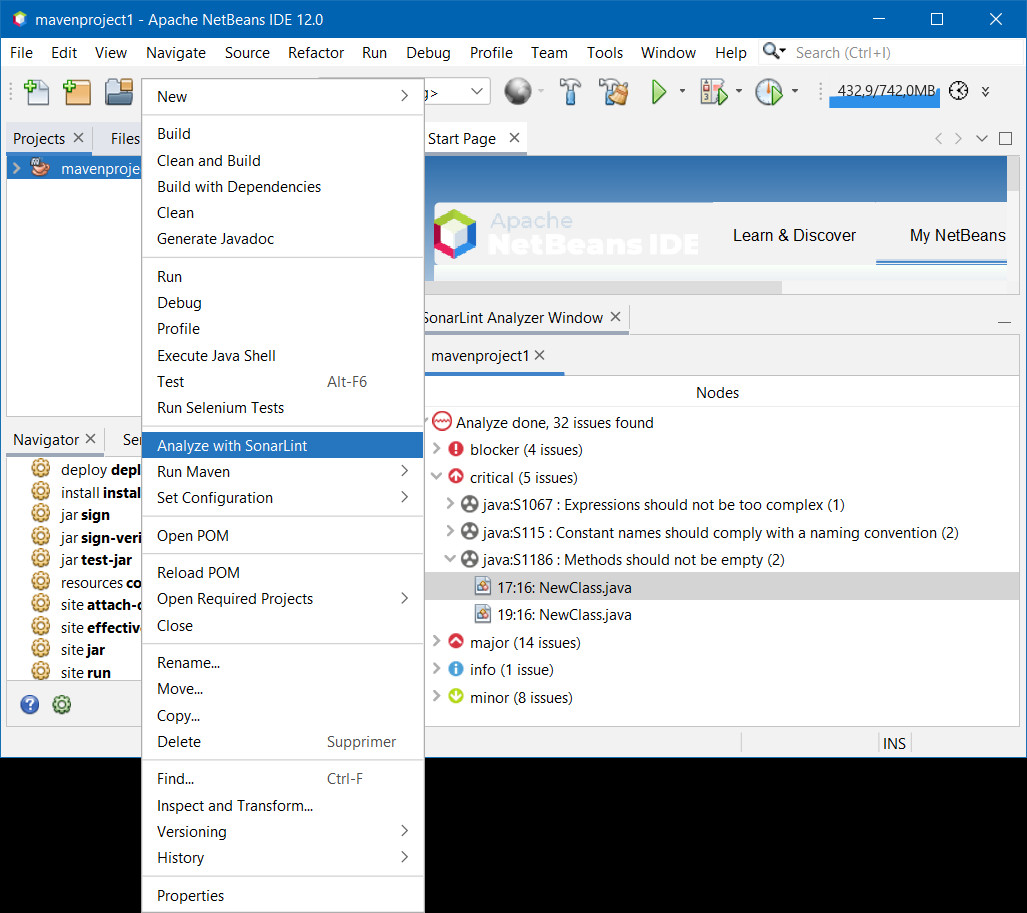This screenshot has height=913, width=1027.
Task: Open the editor tabs list dropdown arrow
Action: coord(981,138)
